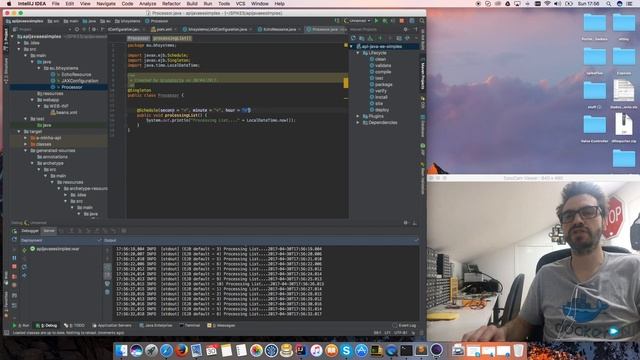
Task: Open the VCS menu
Action: coord(240,4)
